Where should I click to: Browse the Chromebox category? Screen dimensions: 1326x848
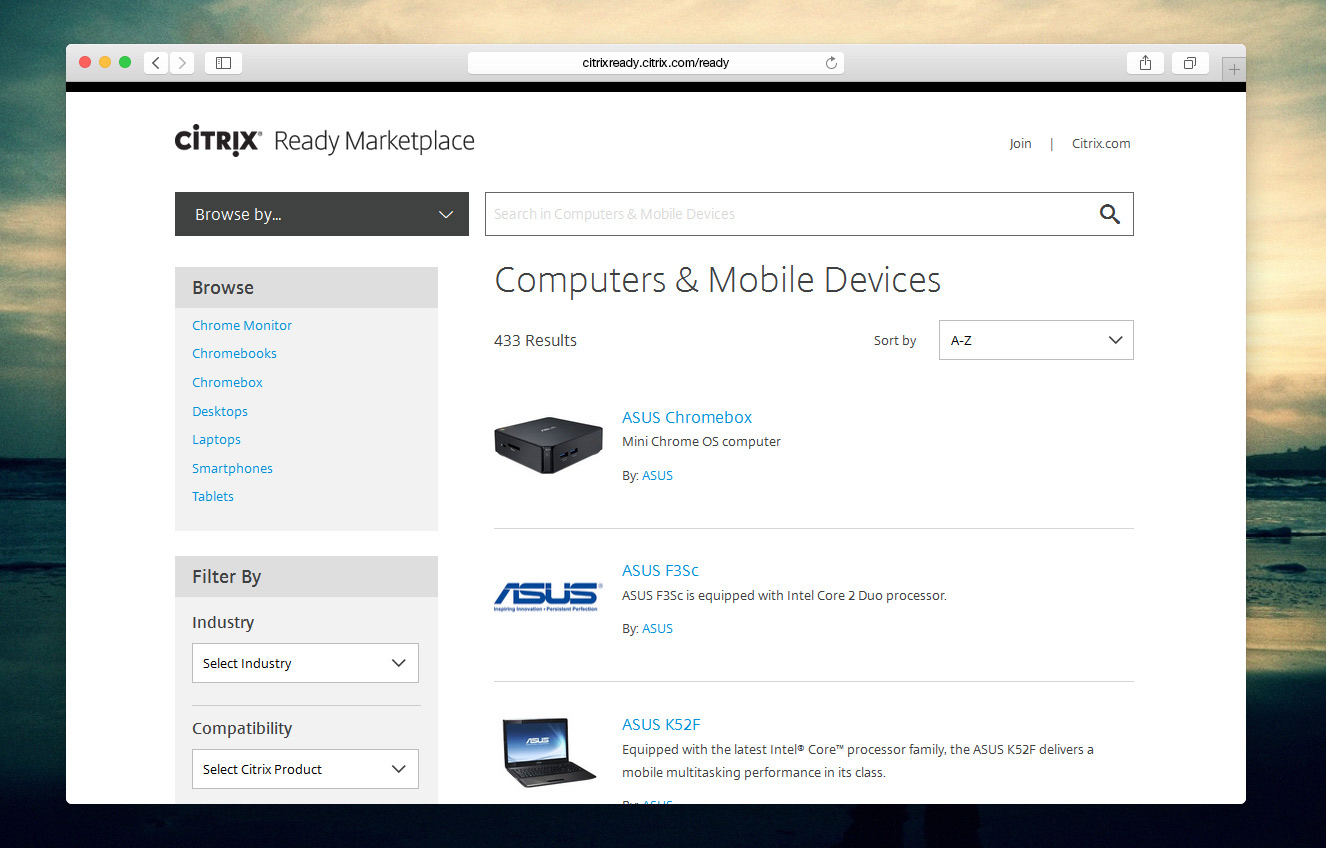coord(227,383)
